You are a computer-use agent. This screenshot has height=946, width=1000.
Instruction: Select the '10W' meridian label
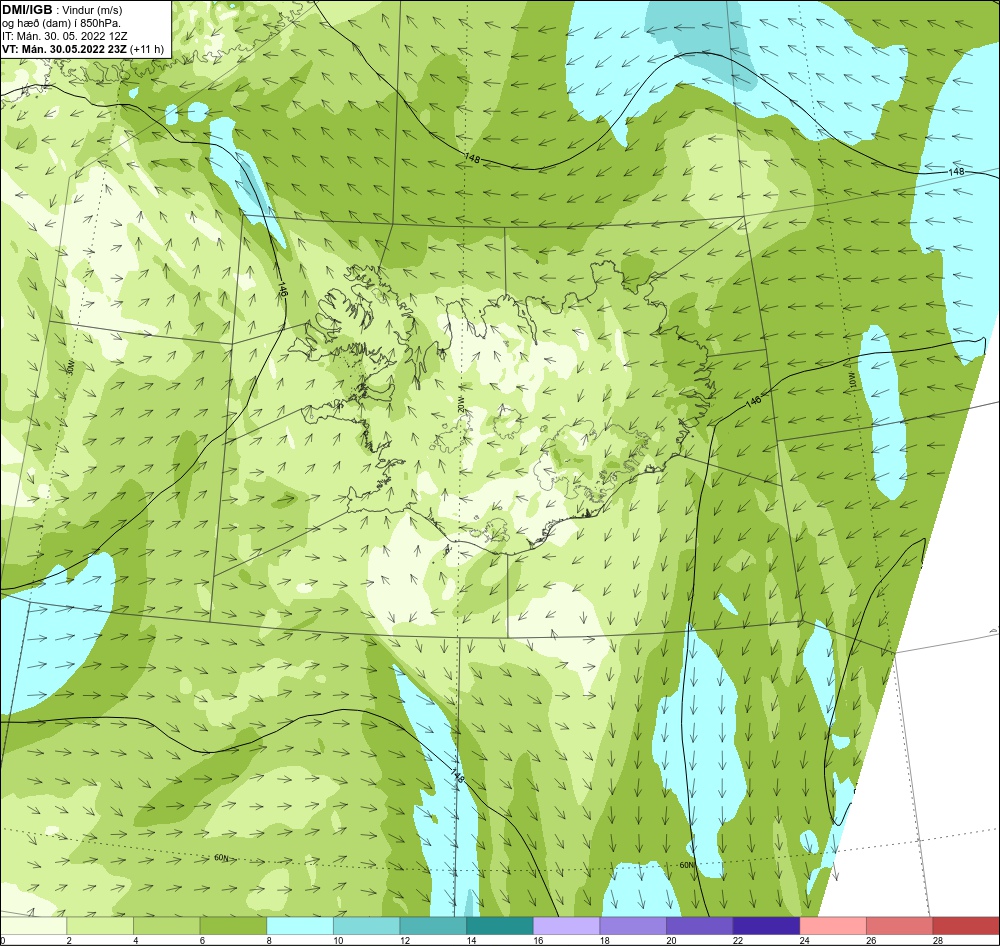[851, 380]
